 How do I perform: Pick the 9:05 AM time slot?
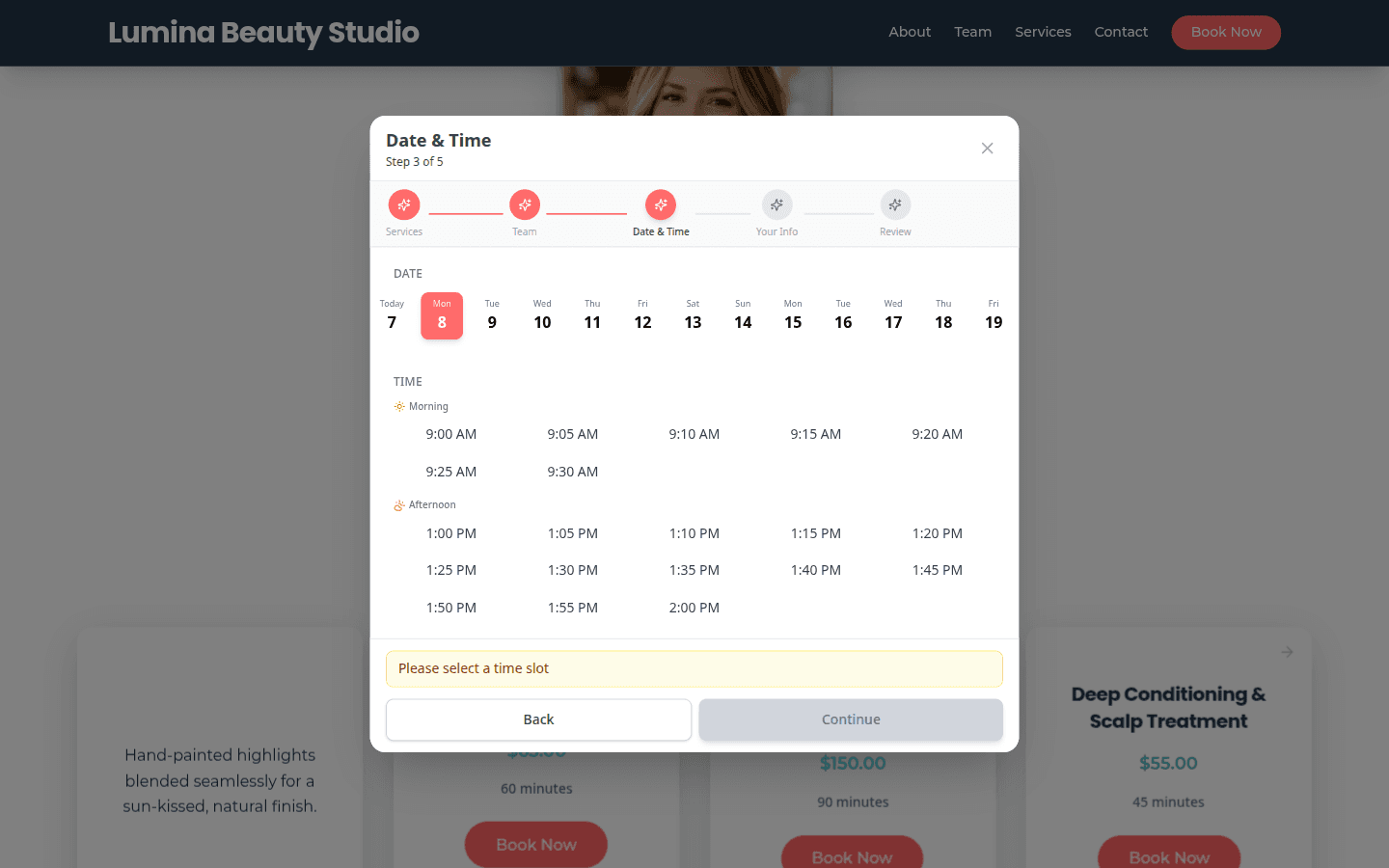pyautogui.click(x=573, y=434)
